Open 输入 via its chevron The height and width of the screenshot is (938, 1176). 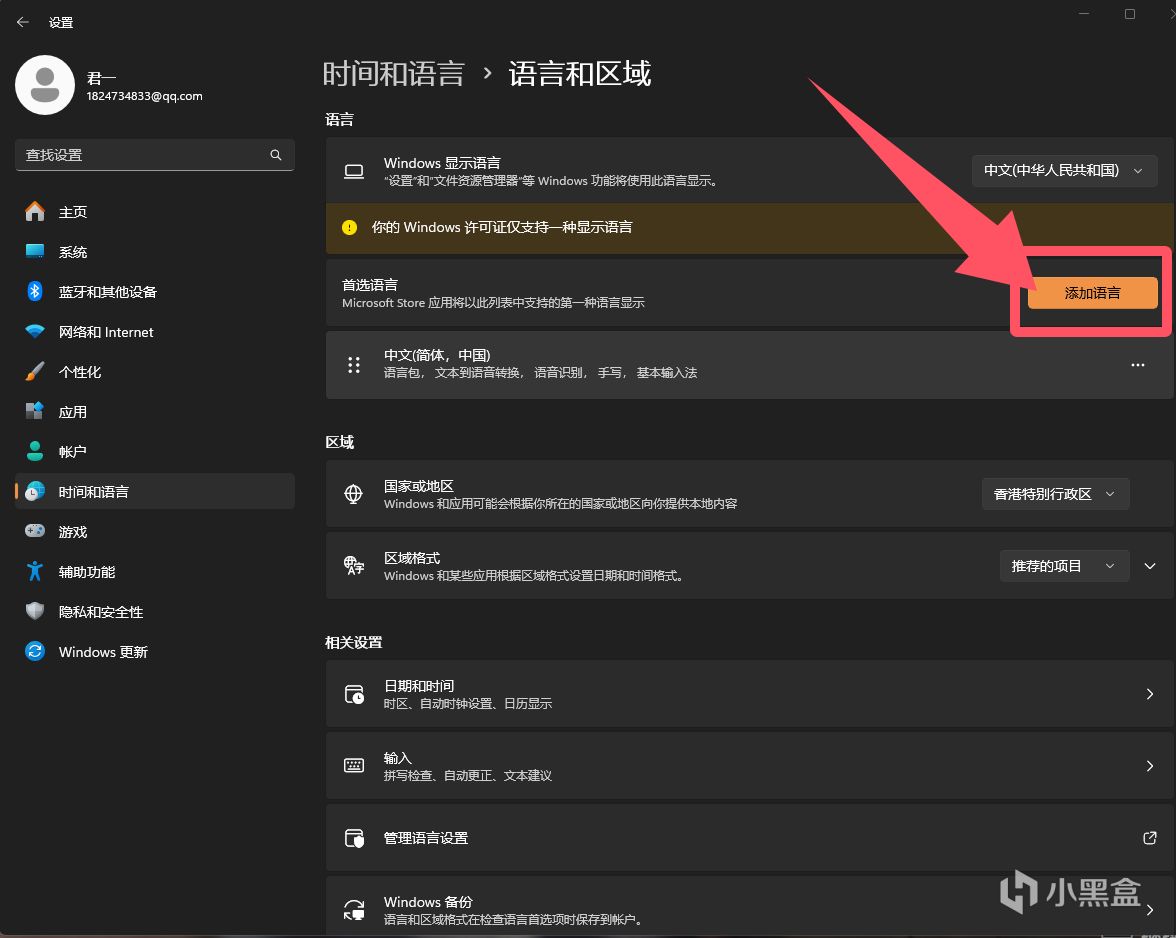[1150, 766]
